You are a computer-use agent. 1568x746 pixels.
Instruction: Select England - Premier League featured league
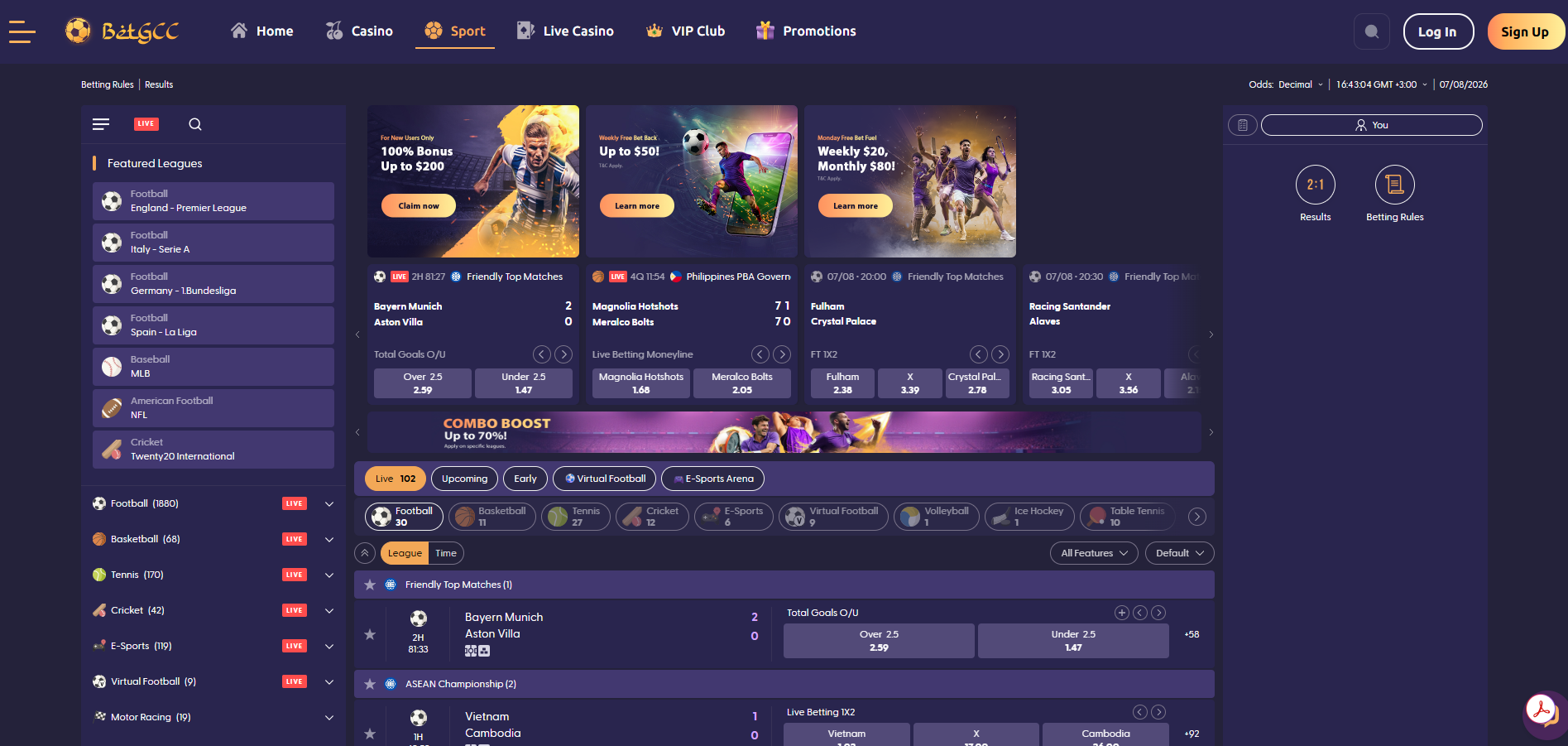(x=213, y=201)
